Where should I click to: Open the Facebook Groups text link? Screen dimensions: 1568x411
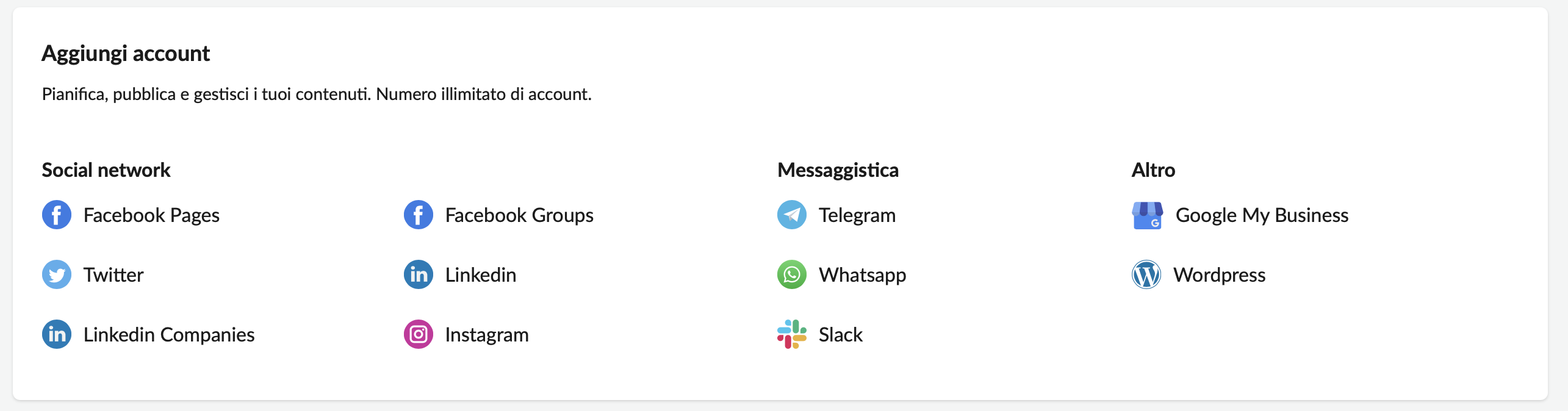click(x=519, y=215)
